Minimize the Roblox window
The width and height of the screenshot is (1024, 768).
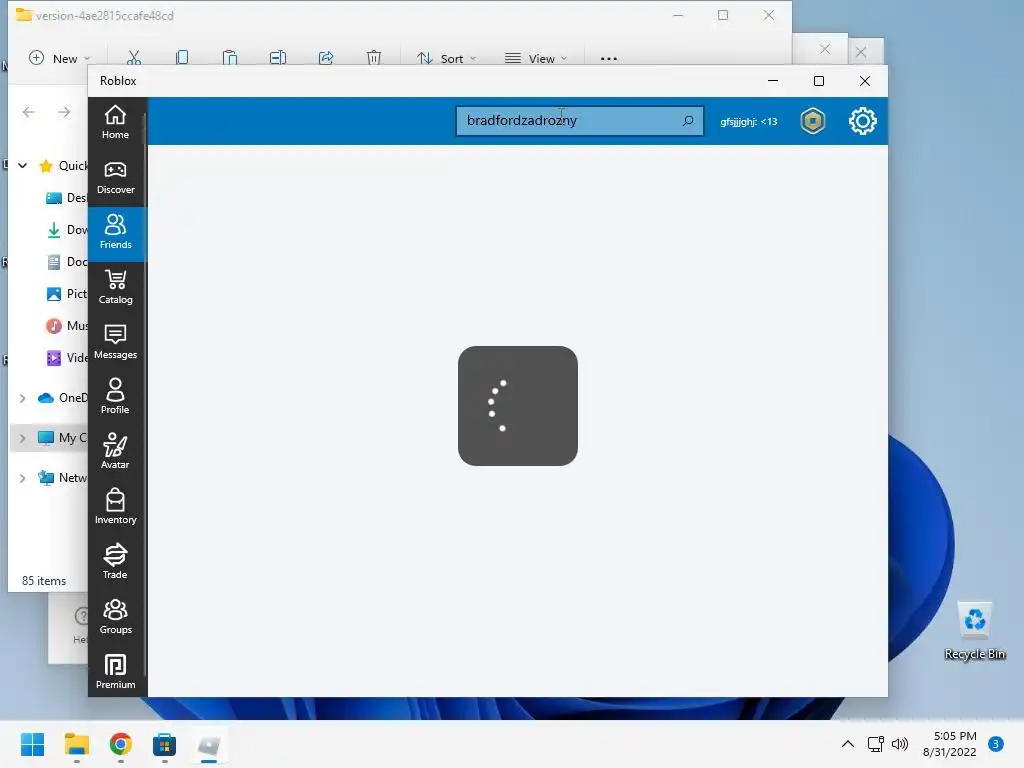click(x=773, y=81)
